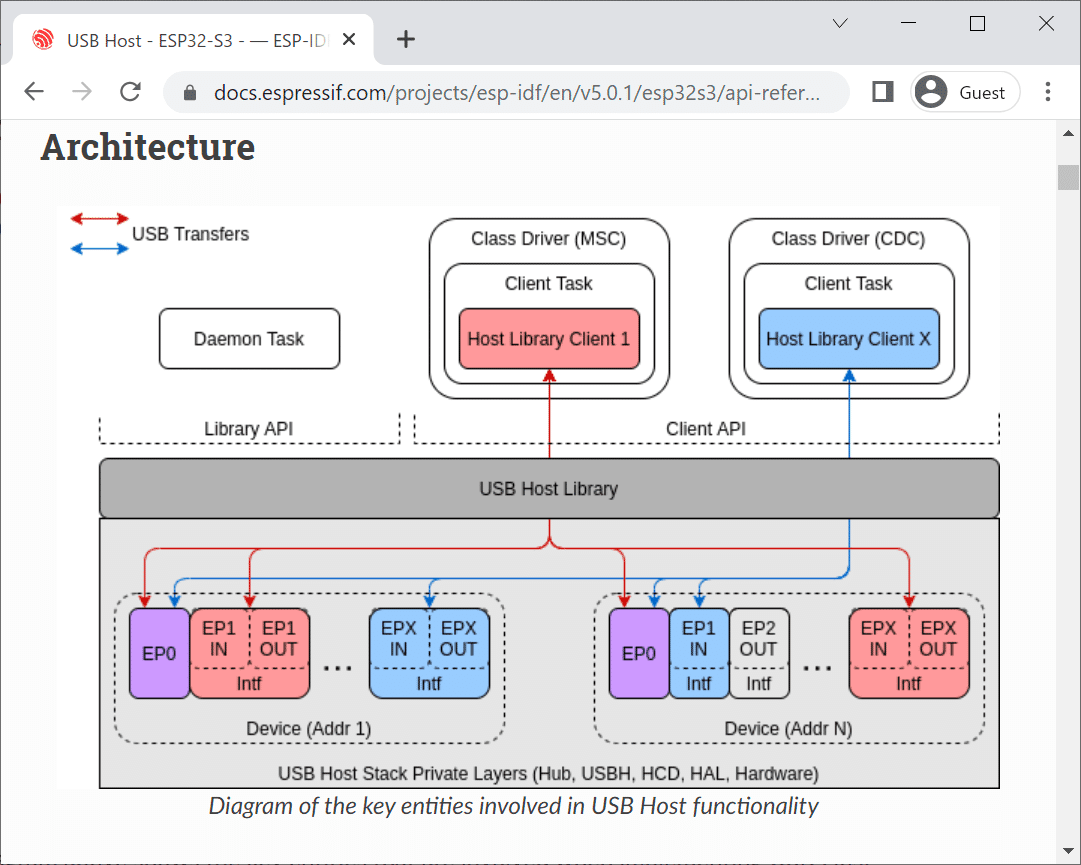
Task: Click the Daemon Task box in the diagram
Action: coord(249,339)
